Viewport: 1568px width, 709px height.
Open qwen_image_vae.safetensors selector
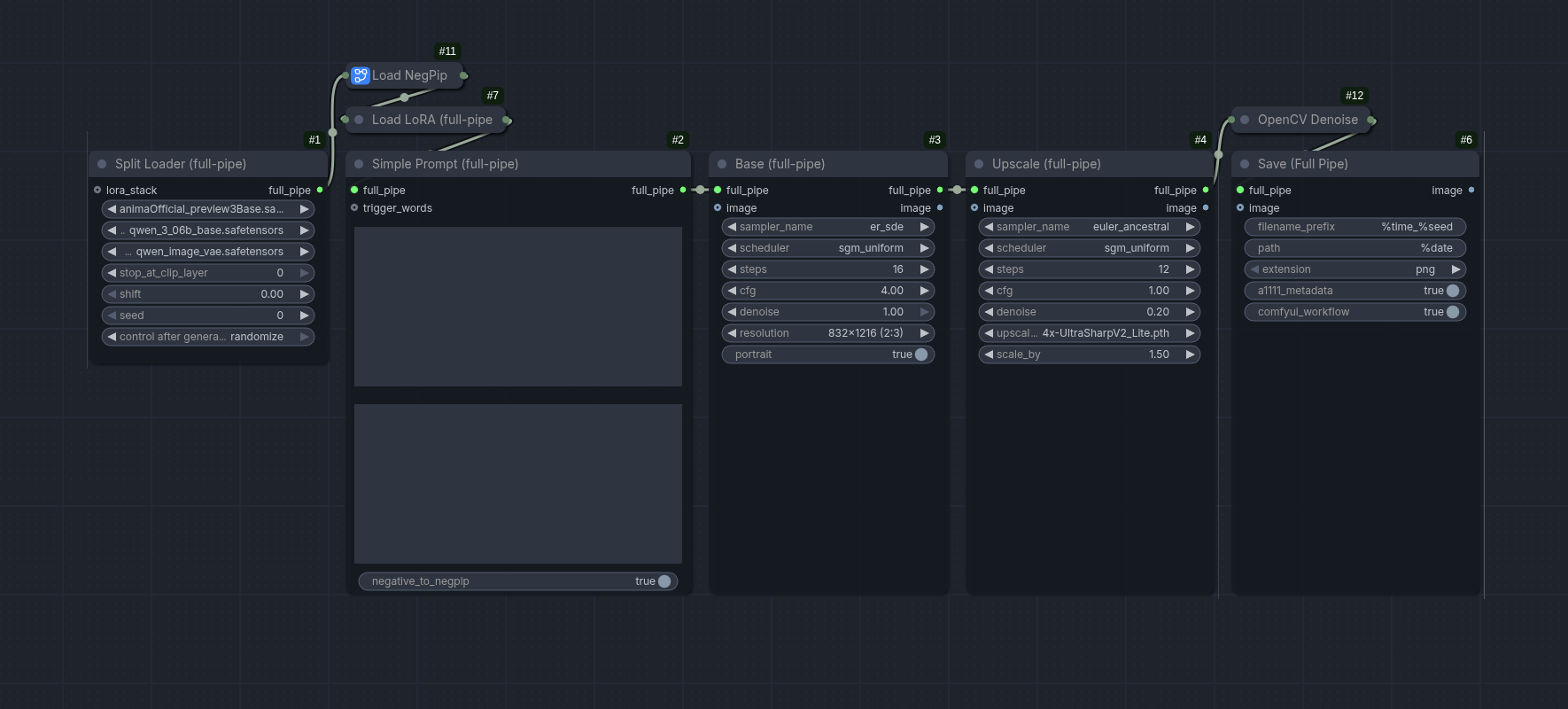(x=208, y=252)
